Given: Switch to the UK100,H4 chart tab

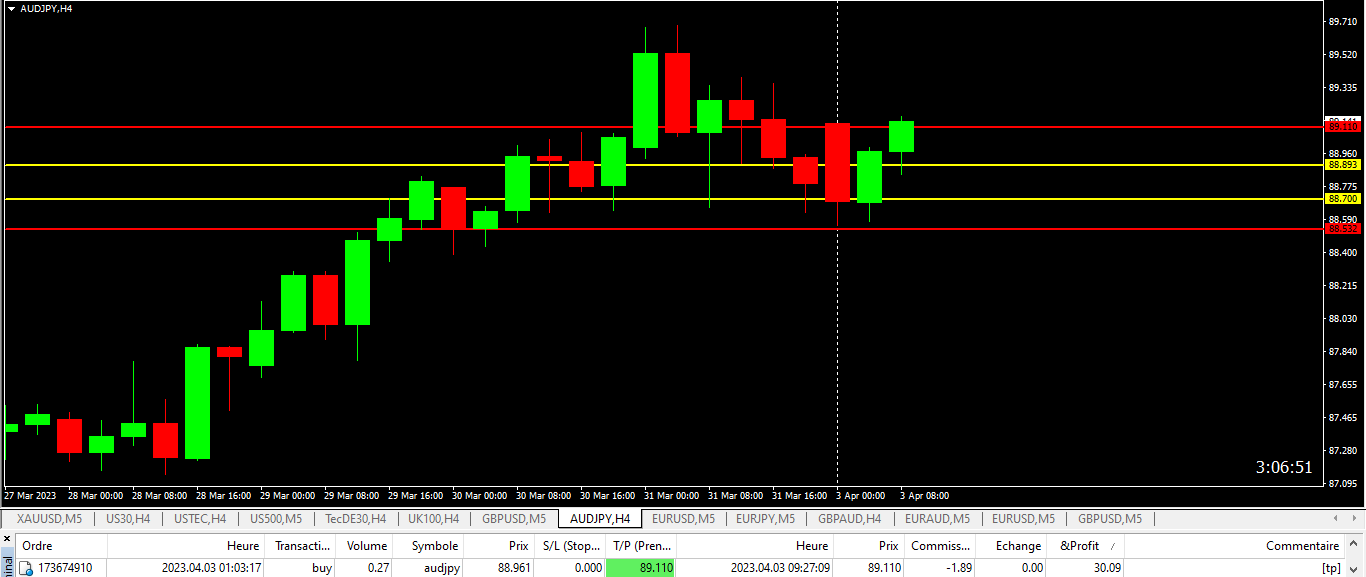Looking at the screenshot, I should pyautogui.click(x=434, y=519).
